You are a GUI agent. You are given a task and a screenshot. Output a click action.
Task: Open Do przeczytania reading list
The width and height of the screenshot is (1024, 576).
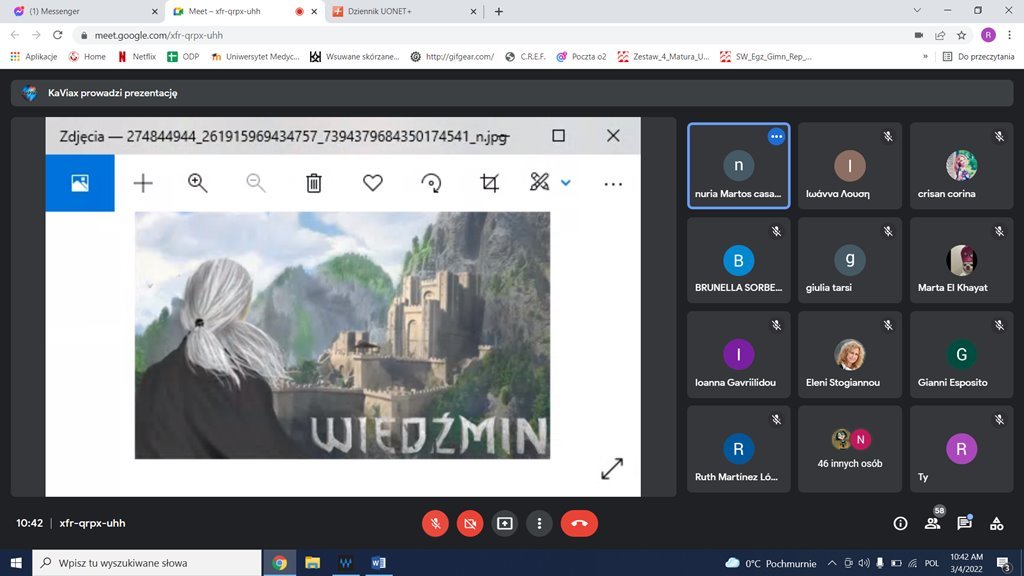point(978,57)
